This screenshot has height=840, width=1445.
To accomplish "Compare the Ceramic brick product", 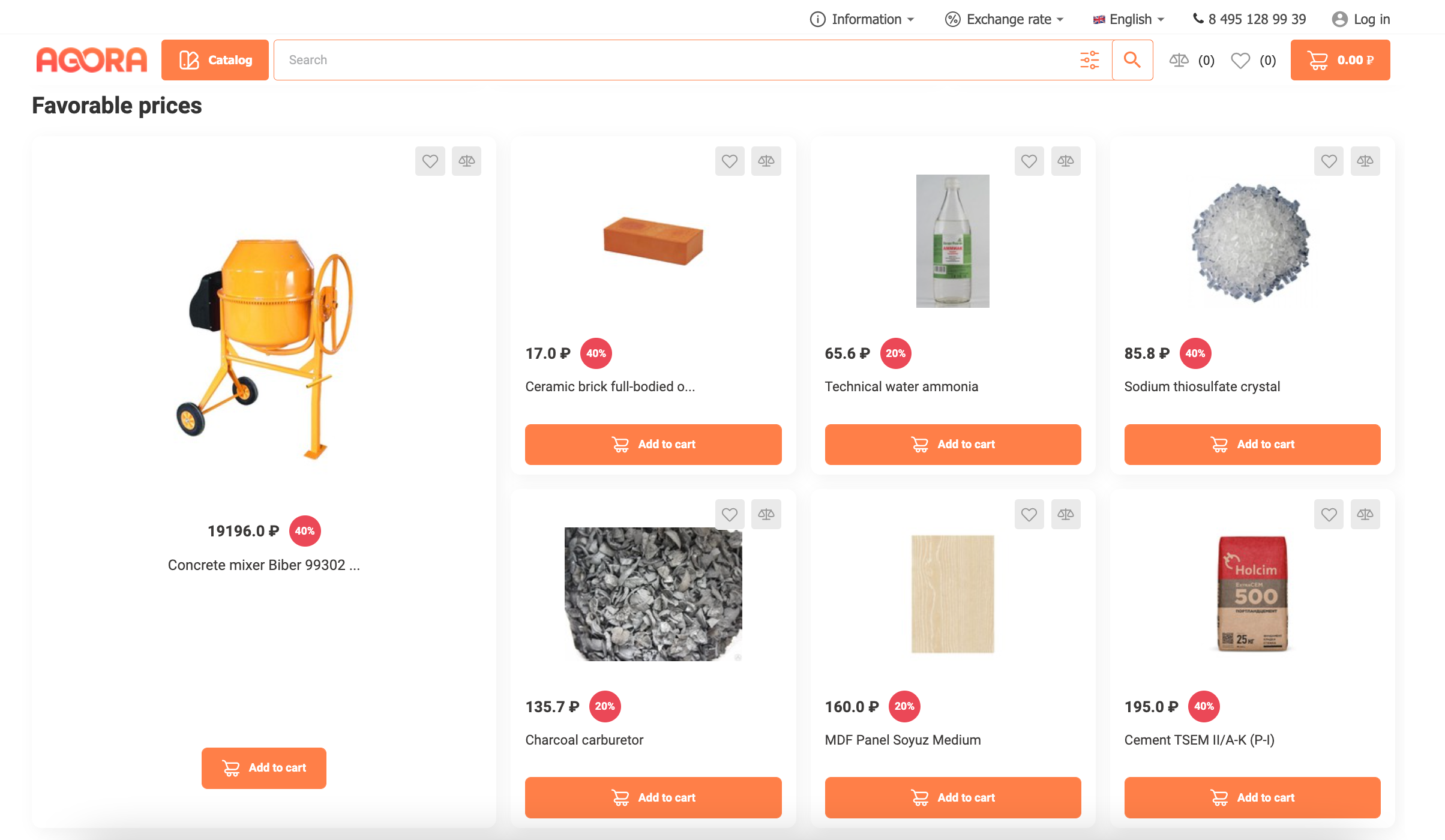I will coord(766,161).
